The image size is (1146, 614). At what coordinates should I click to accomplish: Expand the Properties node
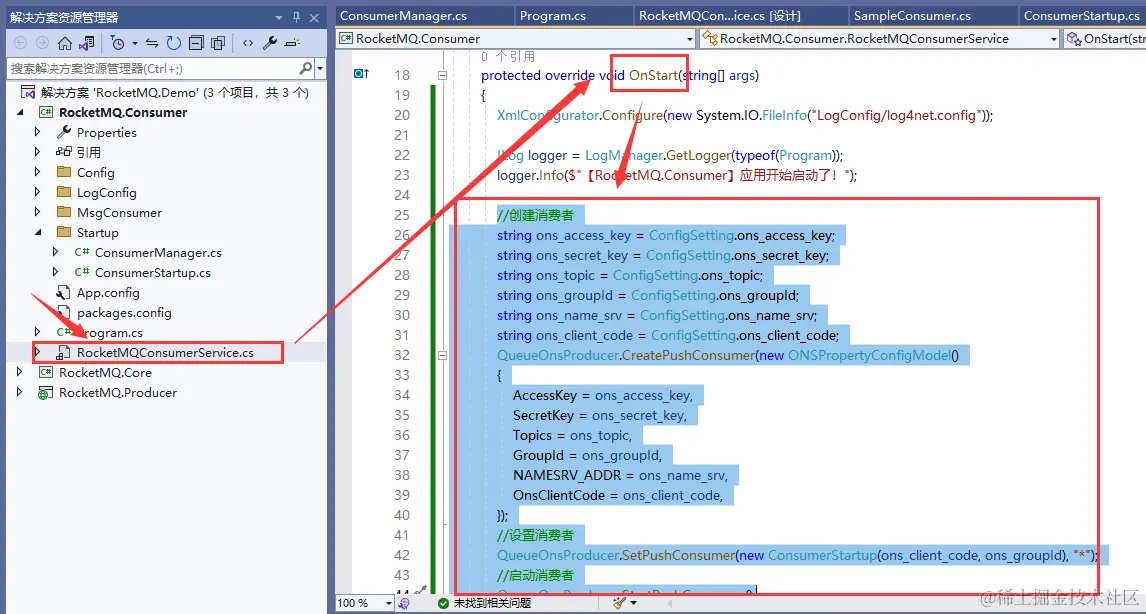tap(38, 132)
